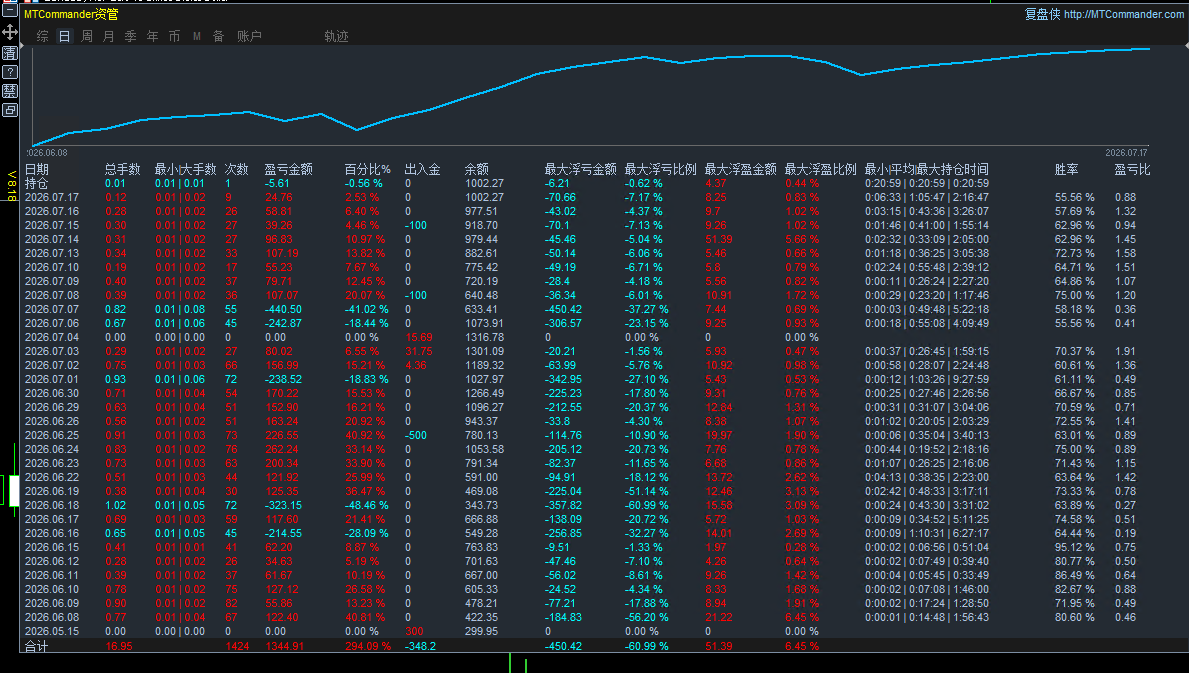Open the 月 monthly tab
The image size is (1189, 673).
click(x=108, y=36)
